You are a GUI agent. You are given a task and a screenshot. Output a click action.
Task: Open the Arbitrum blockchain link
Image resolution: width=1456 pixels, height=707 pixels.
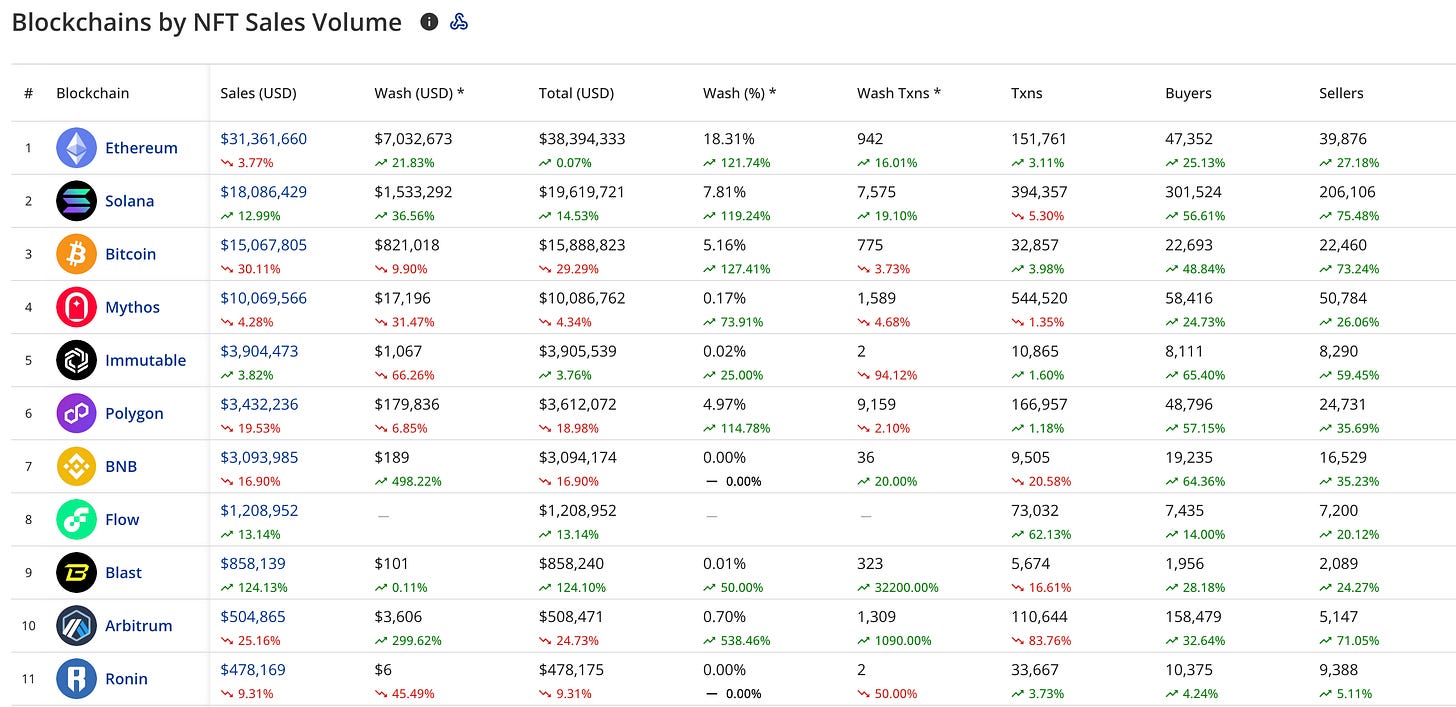(x=140, y=625)
